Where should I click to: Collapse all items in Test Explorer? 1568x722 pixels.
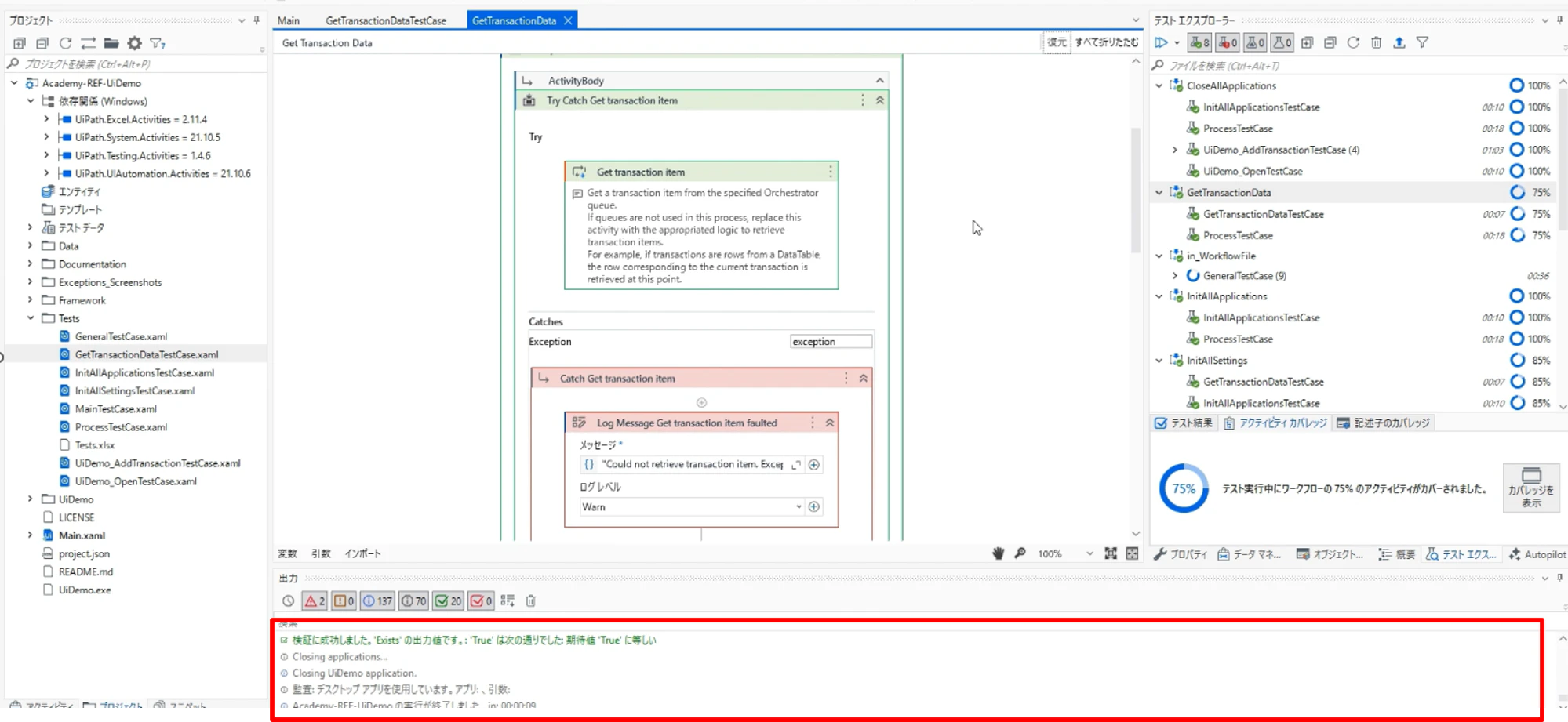[1330, 42]
